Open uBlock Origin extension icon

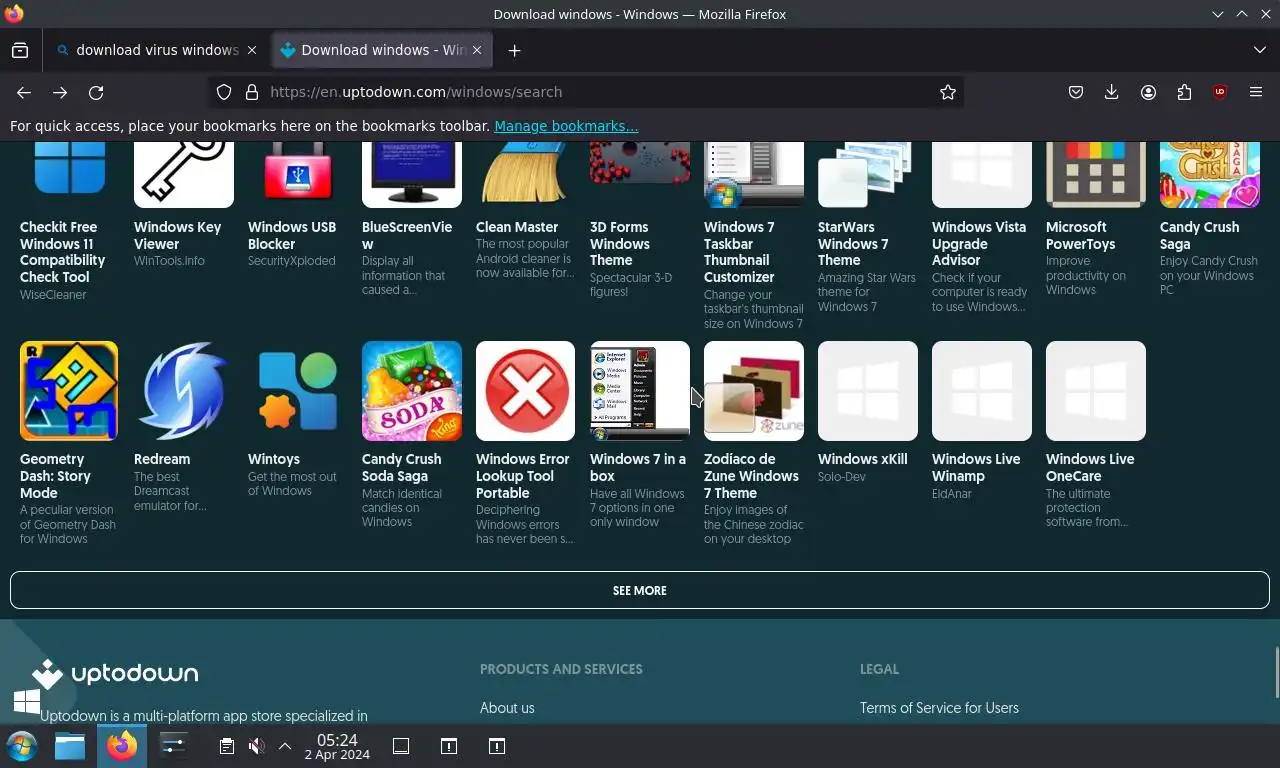[x=1219, y=92]
